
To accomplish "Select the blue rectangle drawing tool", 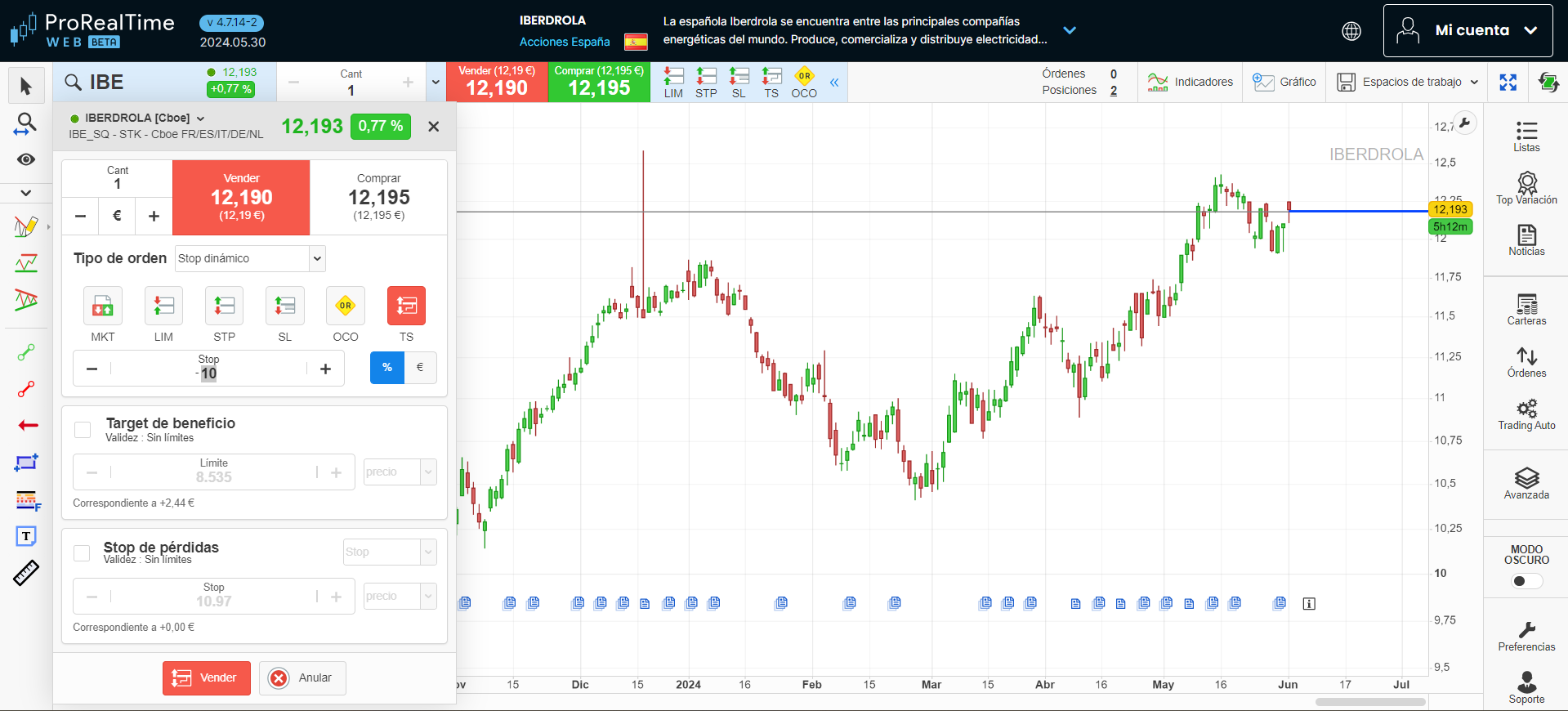I will [x=26, y=463].
